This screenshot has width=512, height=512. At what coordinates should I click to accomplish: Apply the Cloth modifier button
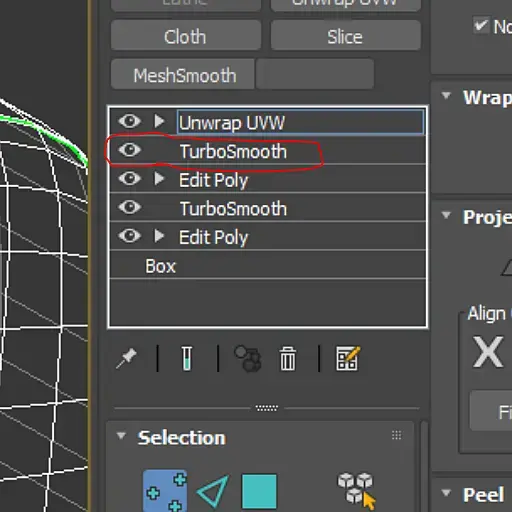tap(186, 36)
